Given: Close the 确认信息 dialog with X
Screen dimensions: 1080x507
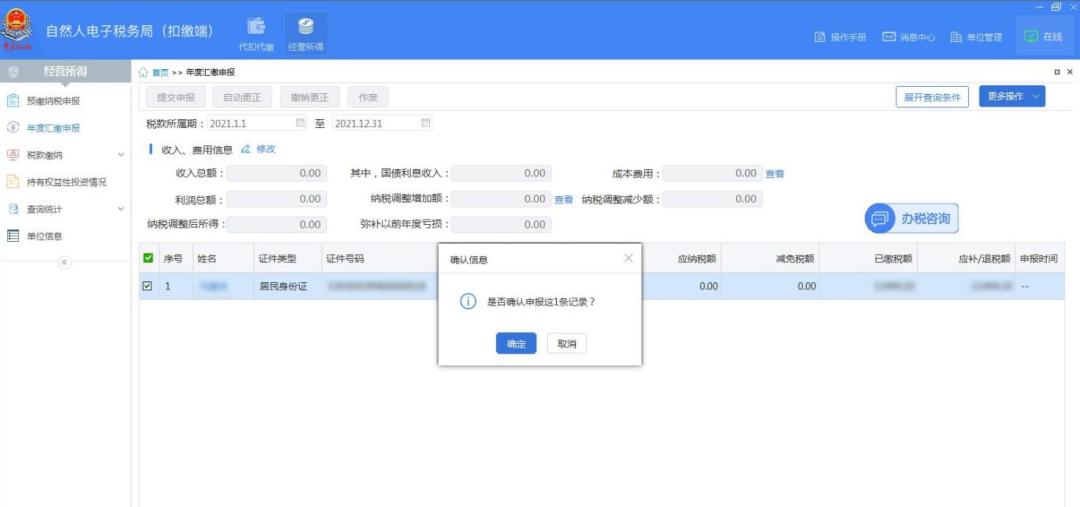Looking at the screenshot, I should [x=628, y=258].
